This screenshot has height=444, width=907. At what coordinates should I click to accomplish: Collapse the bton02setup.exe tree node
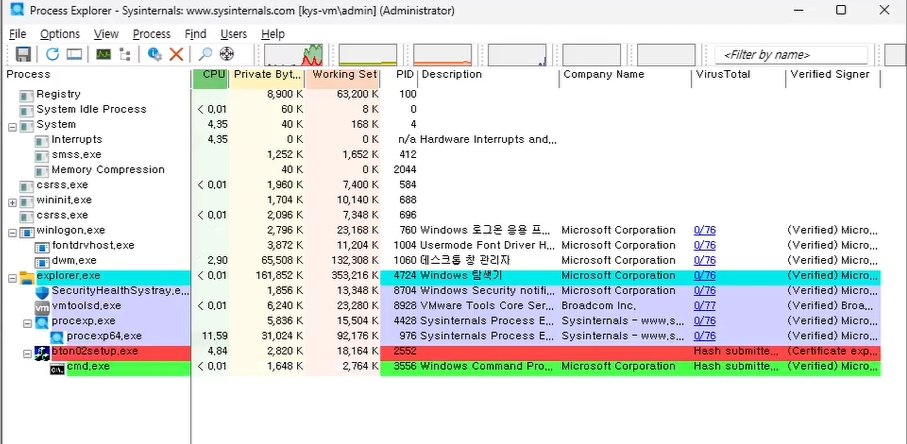click(27, 353)
